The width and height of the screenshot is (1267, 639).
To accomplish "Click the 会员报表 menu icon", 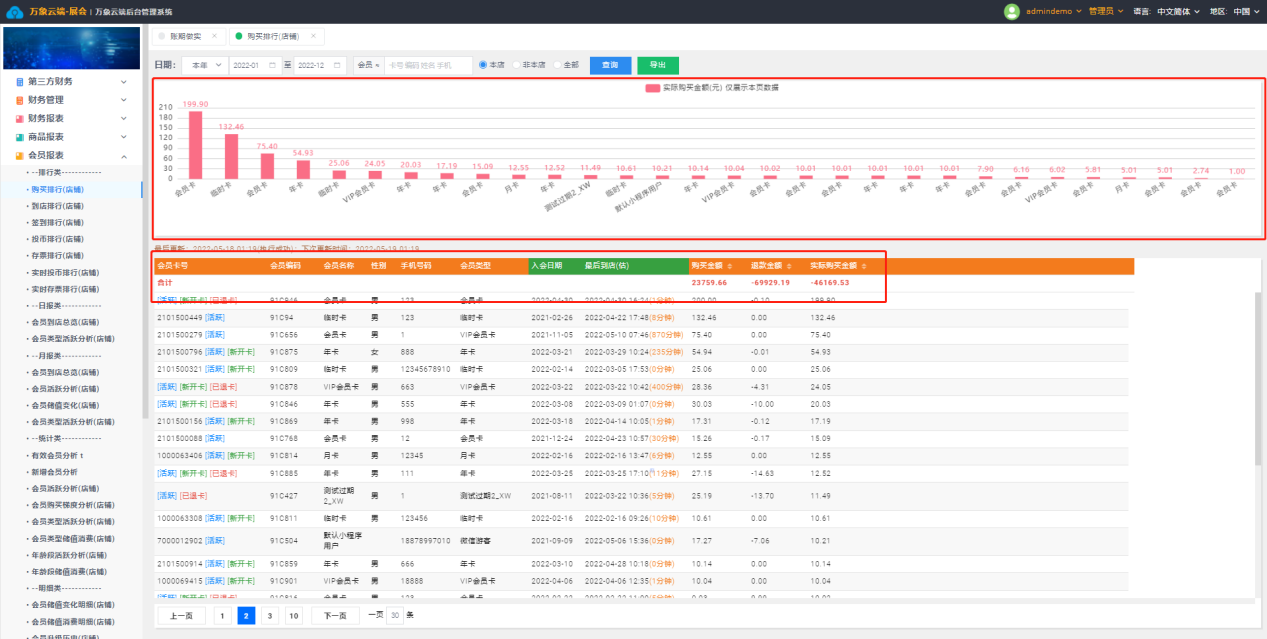I will point(19,155).
